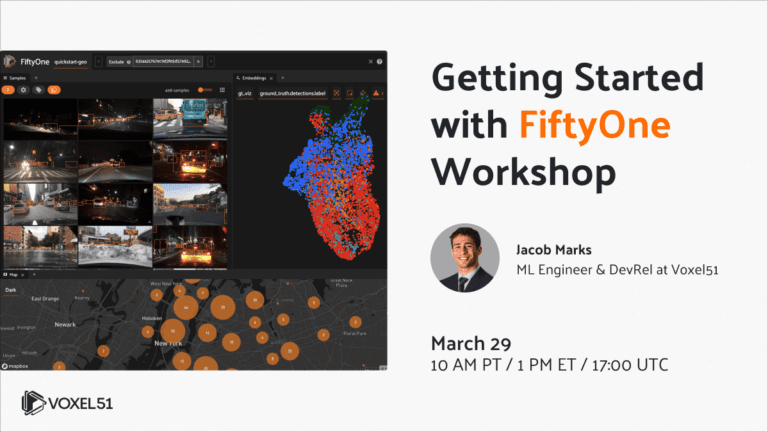
Task: Open the daytime city taxi thumbnail in third row
Action: click(x=40, y=204)
